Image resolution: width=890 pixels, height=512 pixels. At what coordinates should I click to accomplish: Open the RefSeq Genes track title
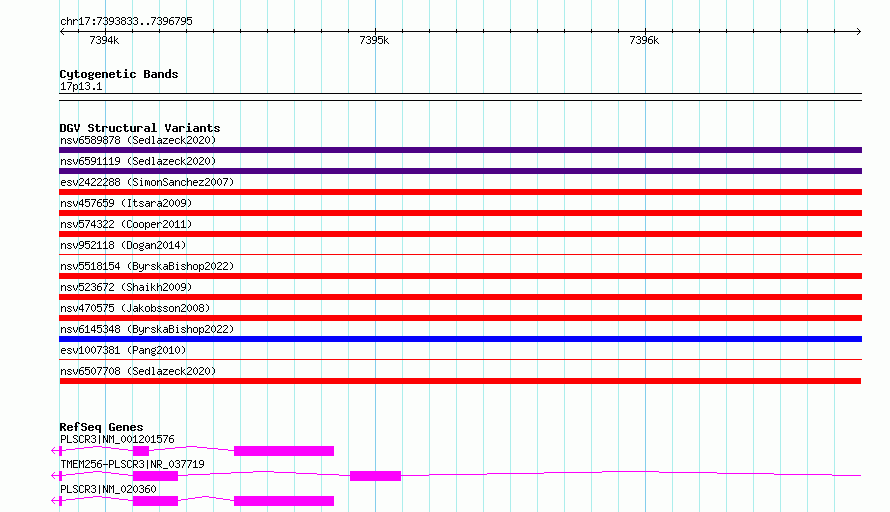(x=101, y=427)
